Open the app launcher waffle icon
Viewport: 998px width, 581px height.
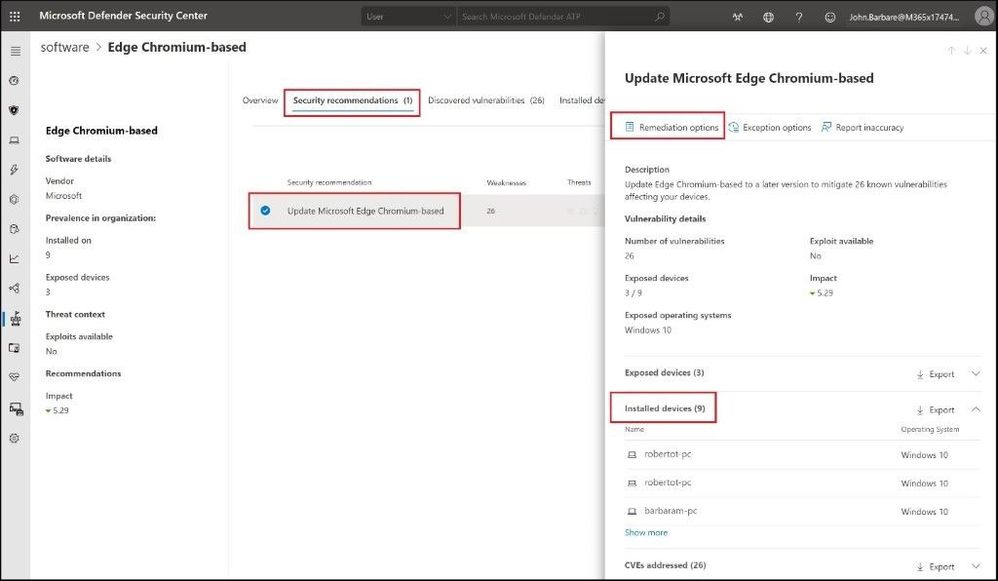click(x=15, y=17)
